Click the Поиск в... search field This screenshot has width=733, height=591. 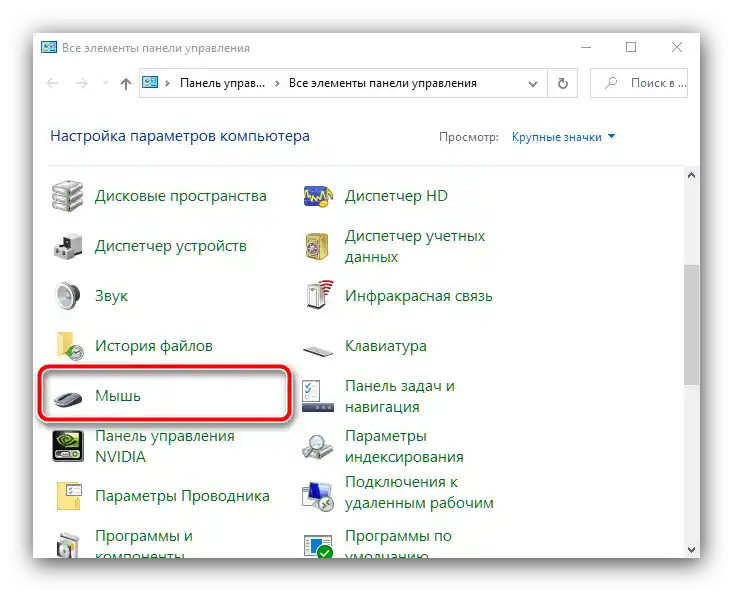(639, 83)
